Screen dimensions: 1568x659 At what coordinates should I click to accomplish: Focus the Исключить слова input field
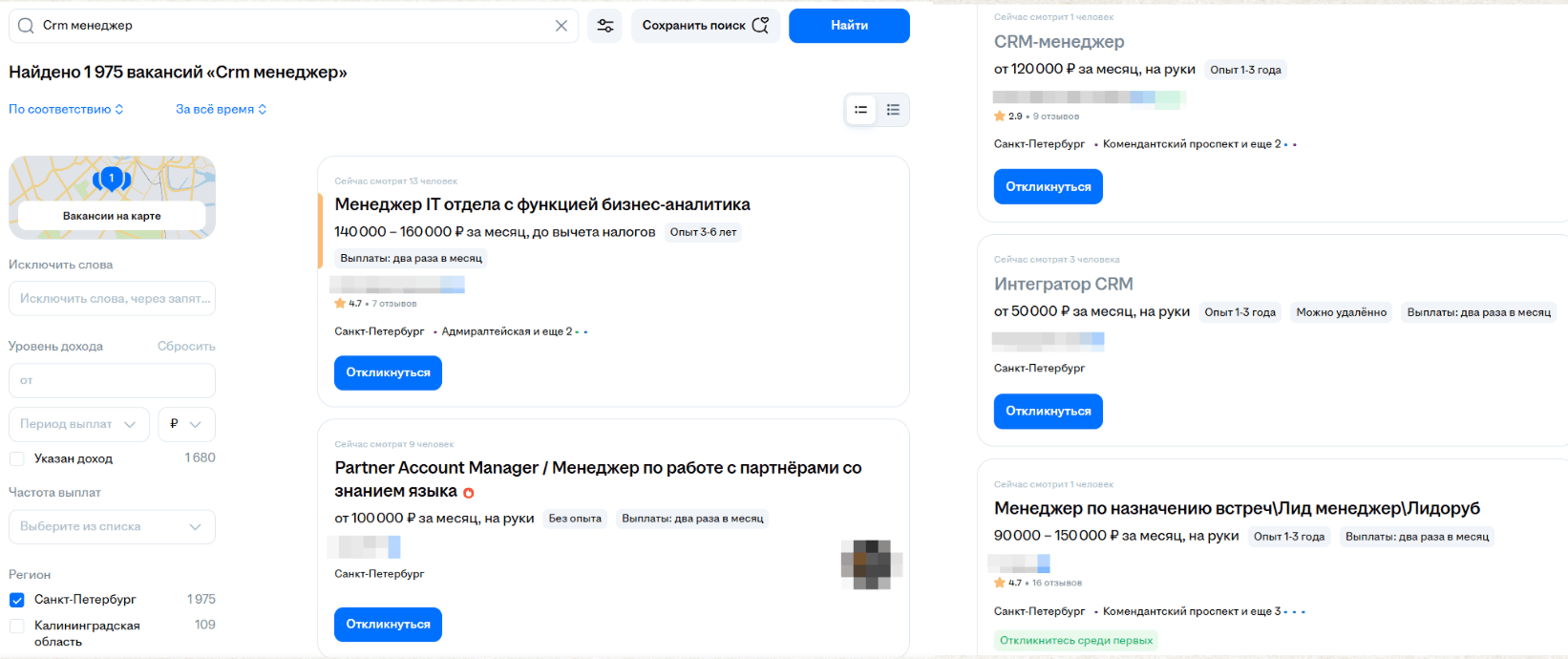(x=112, y=298)
